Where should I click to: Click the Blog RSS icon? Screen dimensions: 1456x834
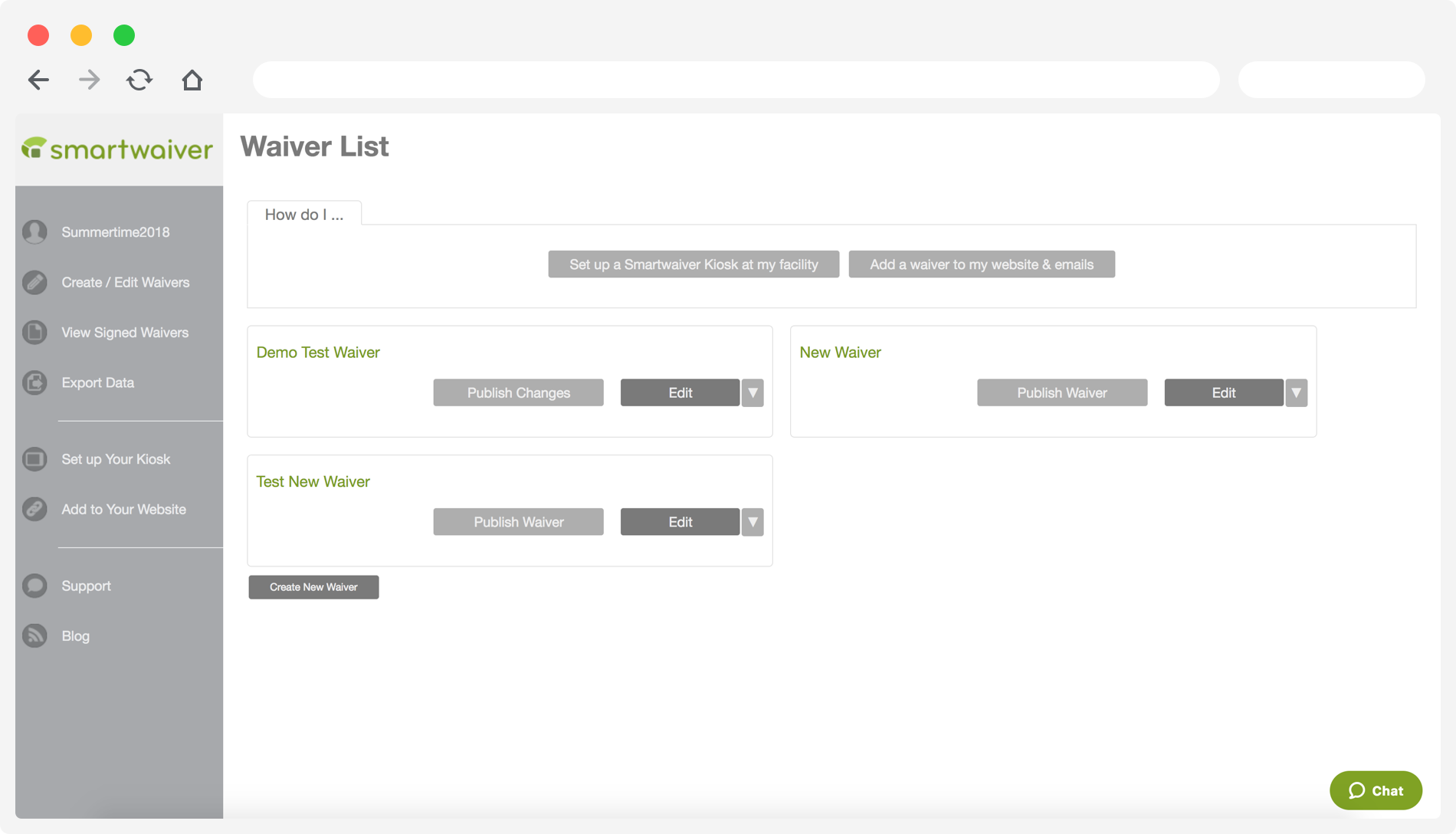tap(34, 635)
